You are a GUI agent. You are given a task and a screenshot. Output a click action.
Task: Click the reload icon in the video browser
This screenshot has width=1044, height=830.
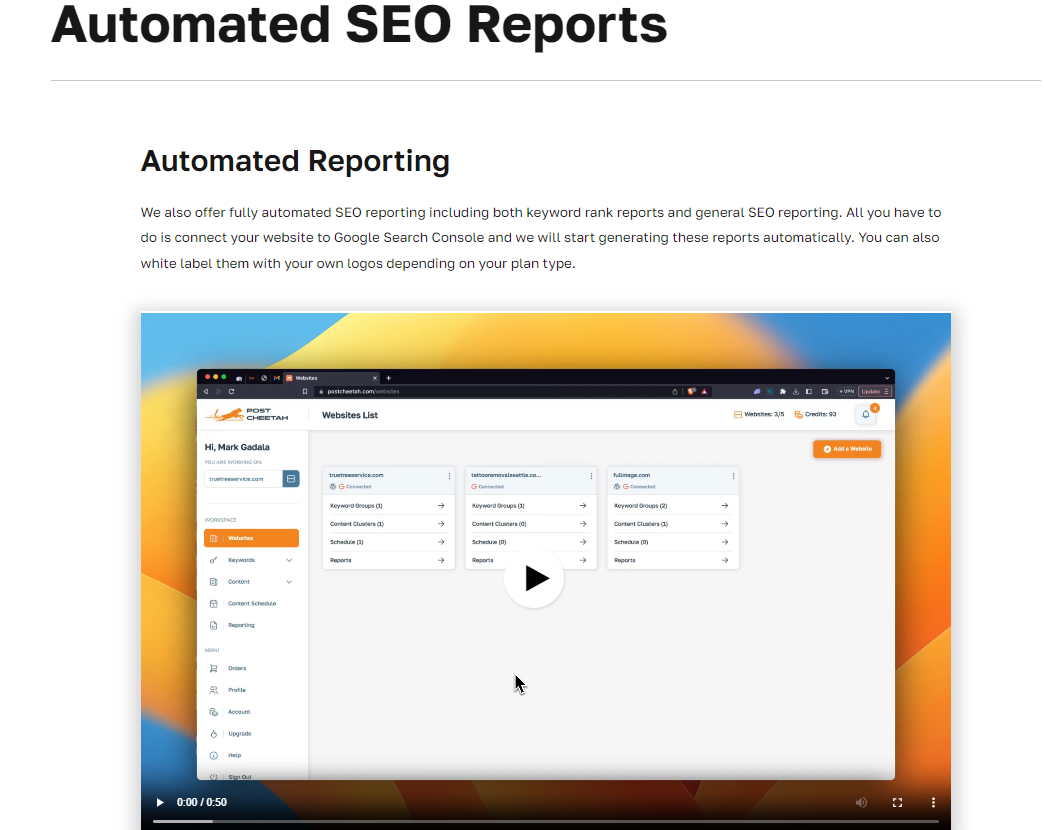pos(231,391)
